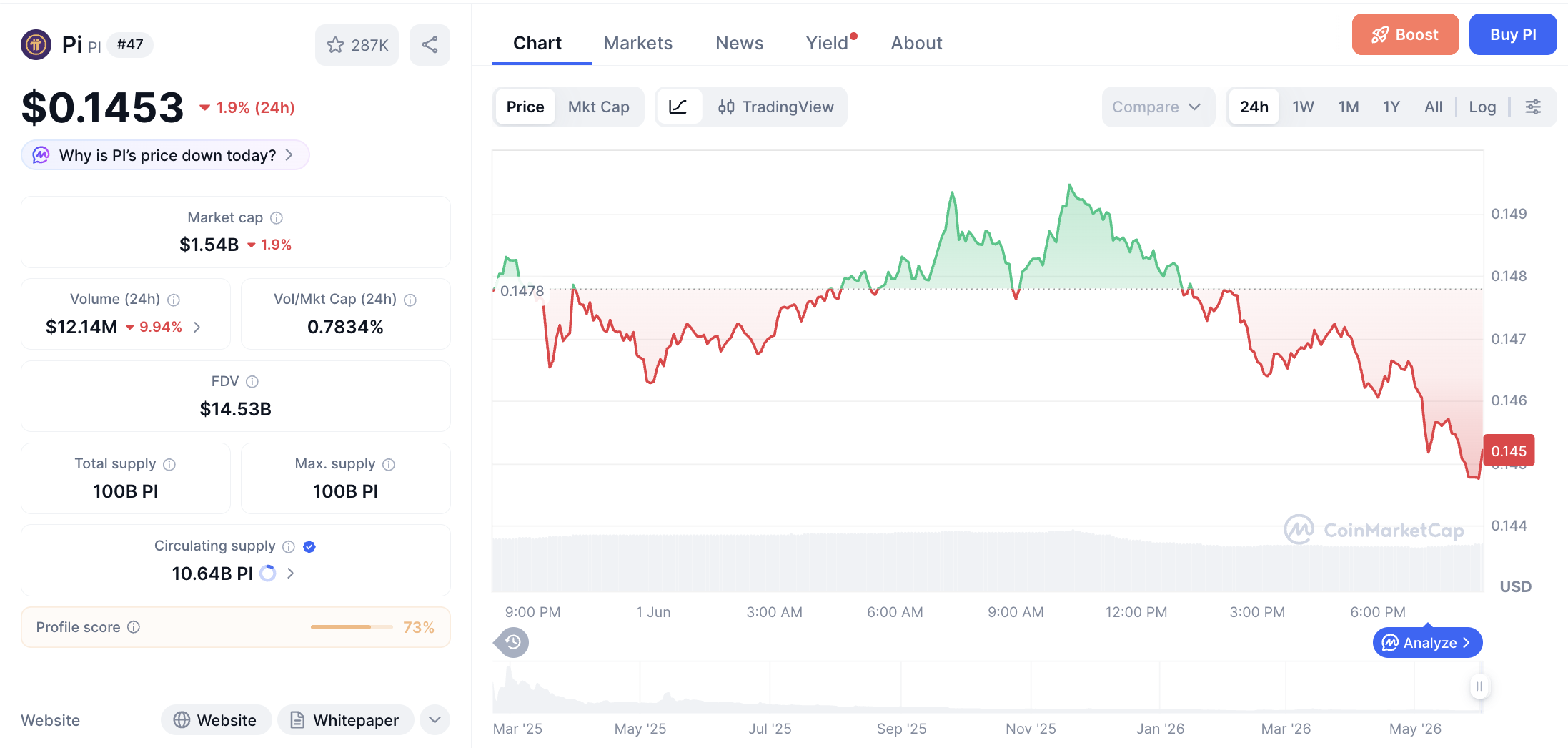Click the Analyze button

click(x=1427, y=643)
